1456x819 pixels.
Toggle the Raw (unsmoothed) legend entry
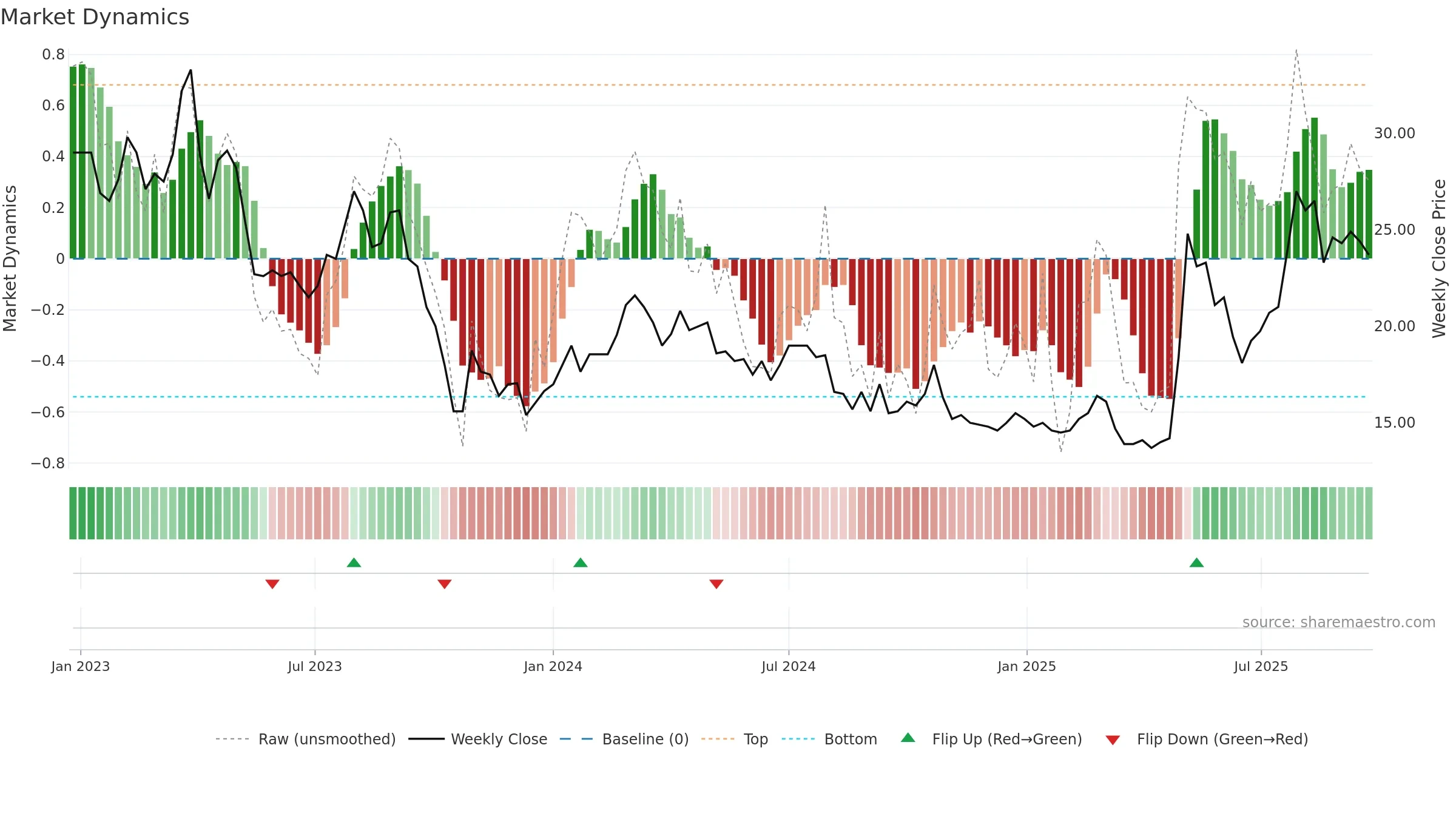[306, 739]
